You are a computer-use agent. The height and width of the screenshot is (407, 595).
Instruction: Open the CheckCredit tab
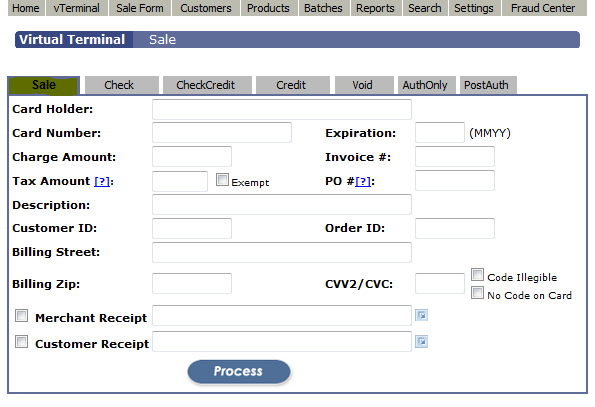[x=207, y=85]
